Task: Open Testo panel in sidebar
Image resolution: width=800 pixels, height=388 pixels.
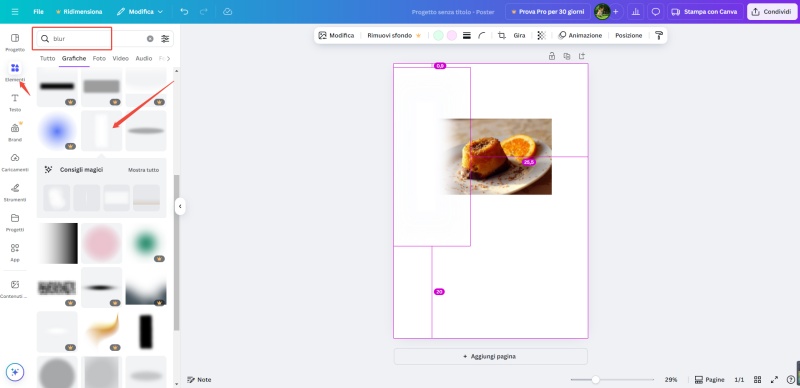Action: tap(15, 103)
